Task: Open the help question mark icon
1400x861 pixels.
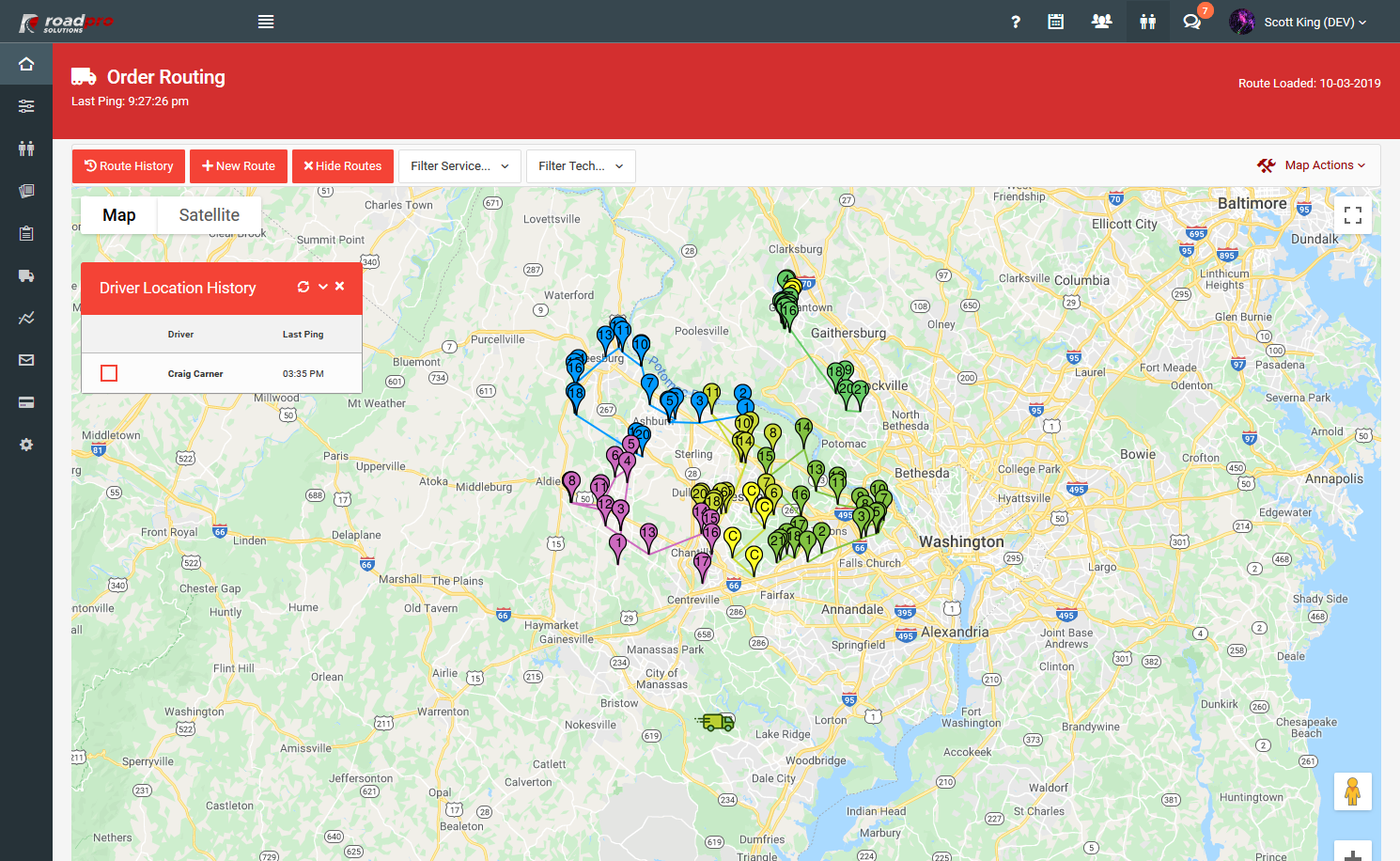Action: pos(1016,22)
